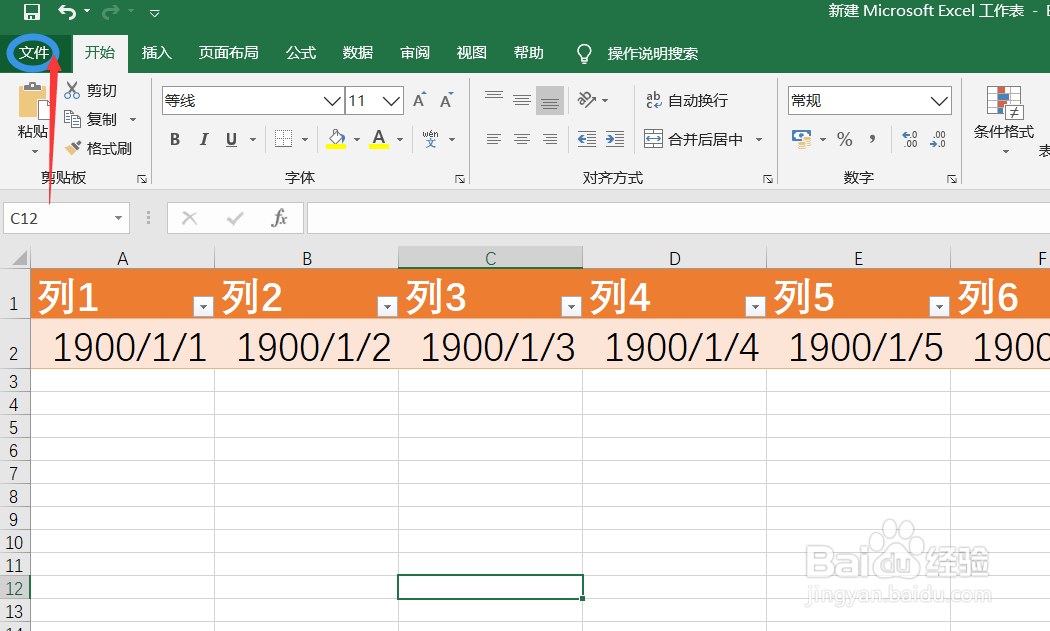Open the 常规 number format dropdown

pos(938,100)
